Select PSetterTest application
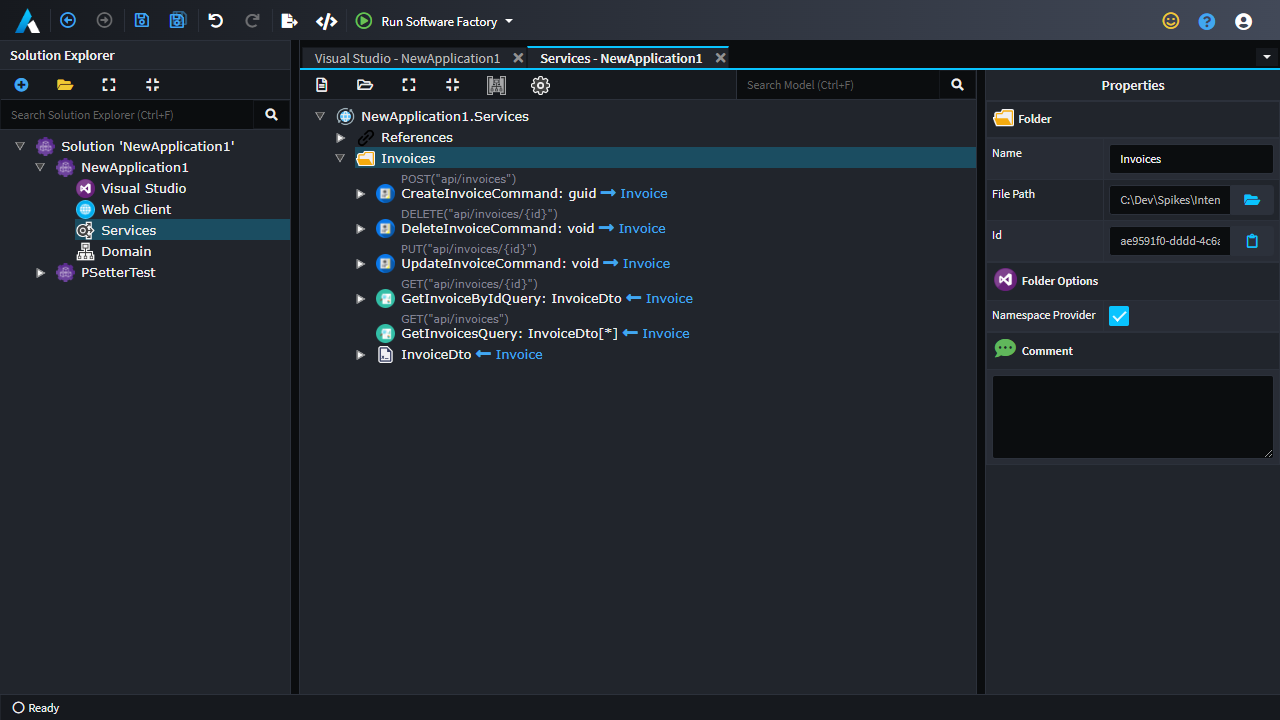The width and height of the screenshot is (1280, 720). click(x=118, y=272)
